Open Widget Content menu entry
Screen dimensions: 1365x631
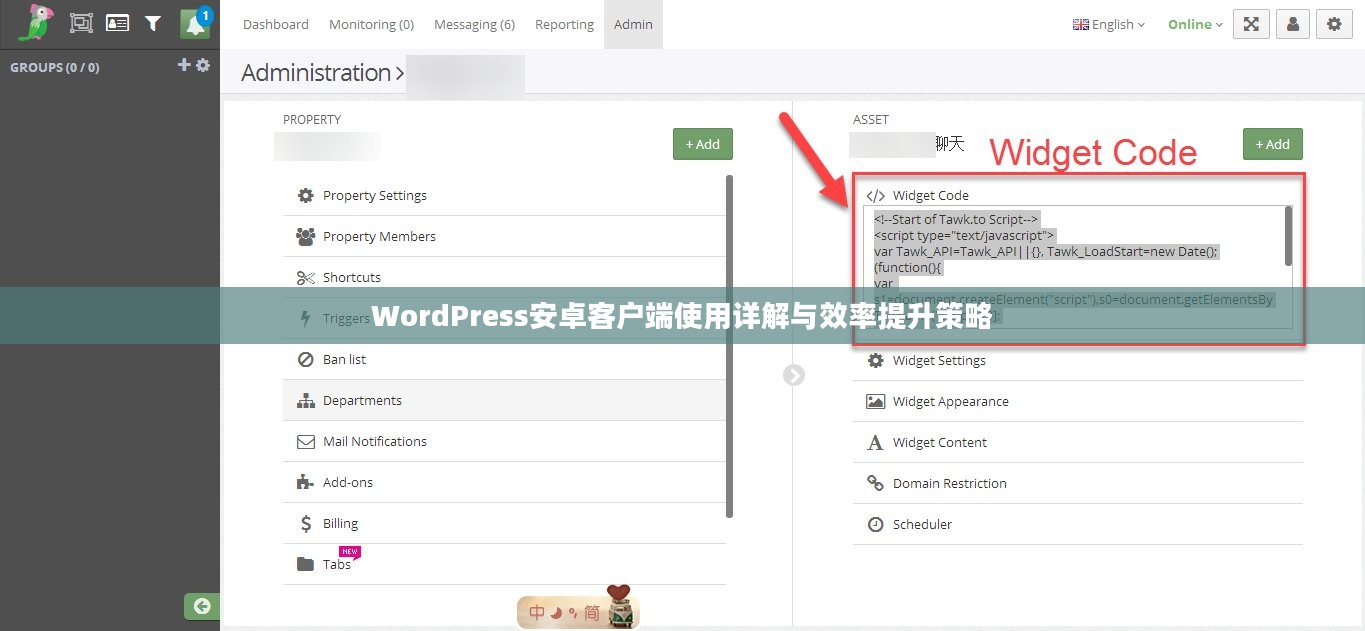click(x=1078, y=442)
